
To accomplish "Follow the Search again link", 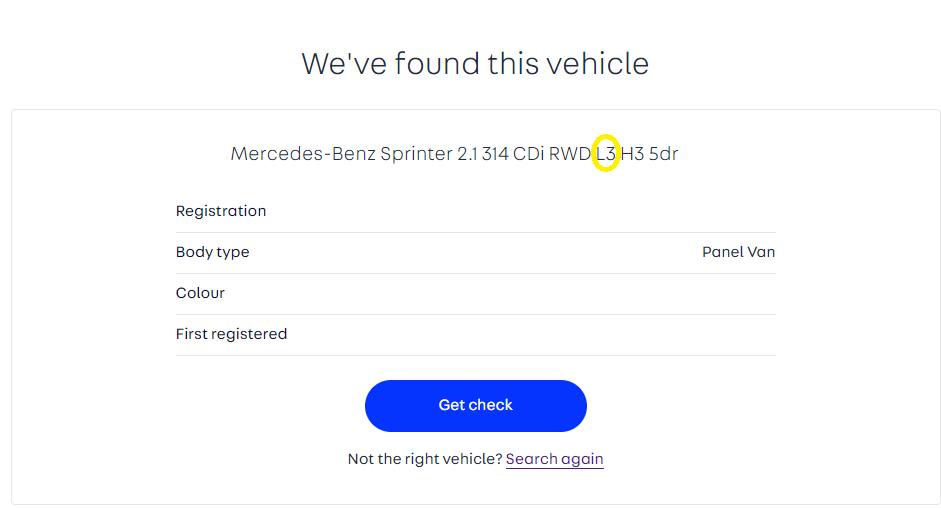I will [x=554, y=459].
